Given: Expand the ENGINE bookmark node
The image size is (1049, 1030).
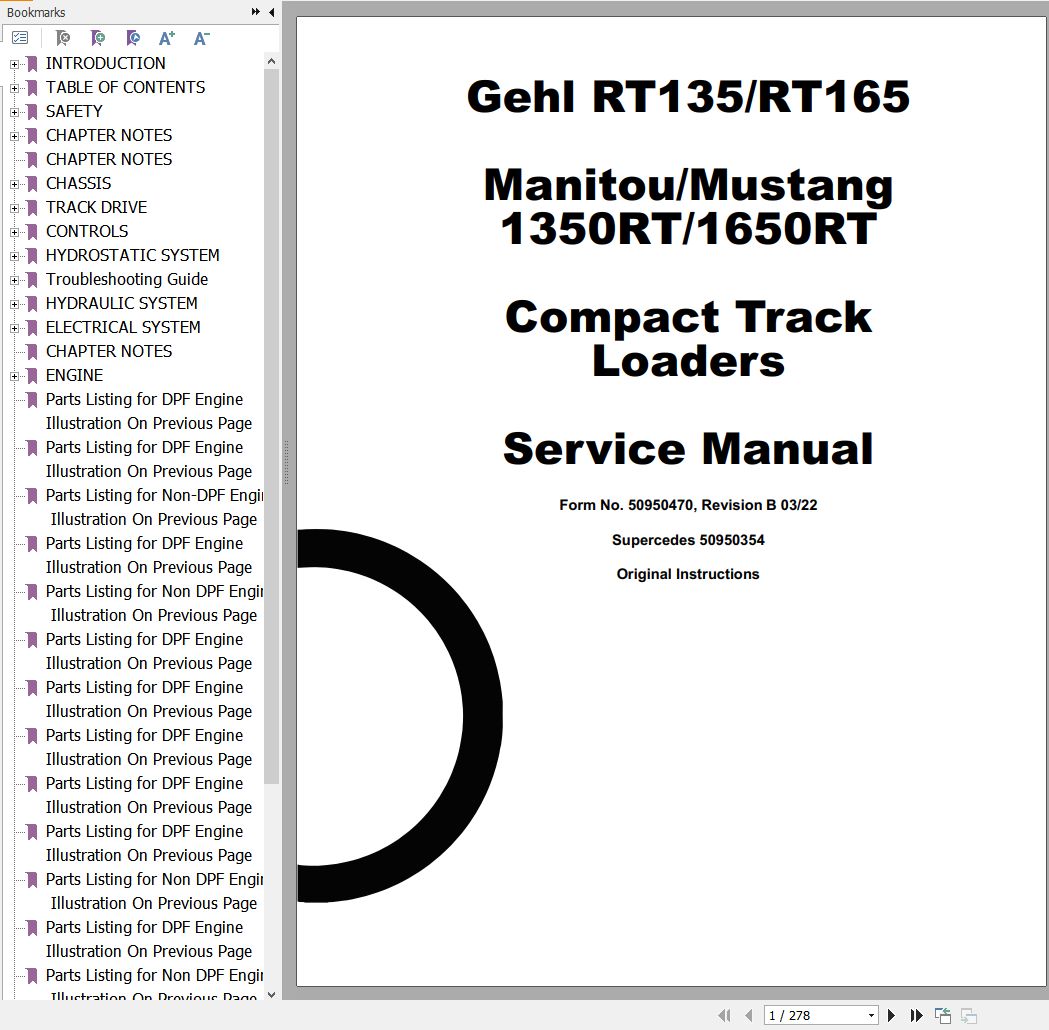Looking at the screenshot, I should [14, 377].
